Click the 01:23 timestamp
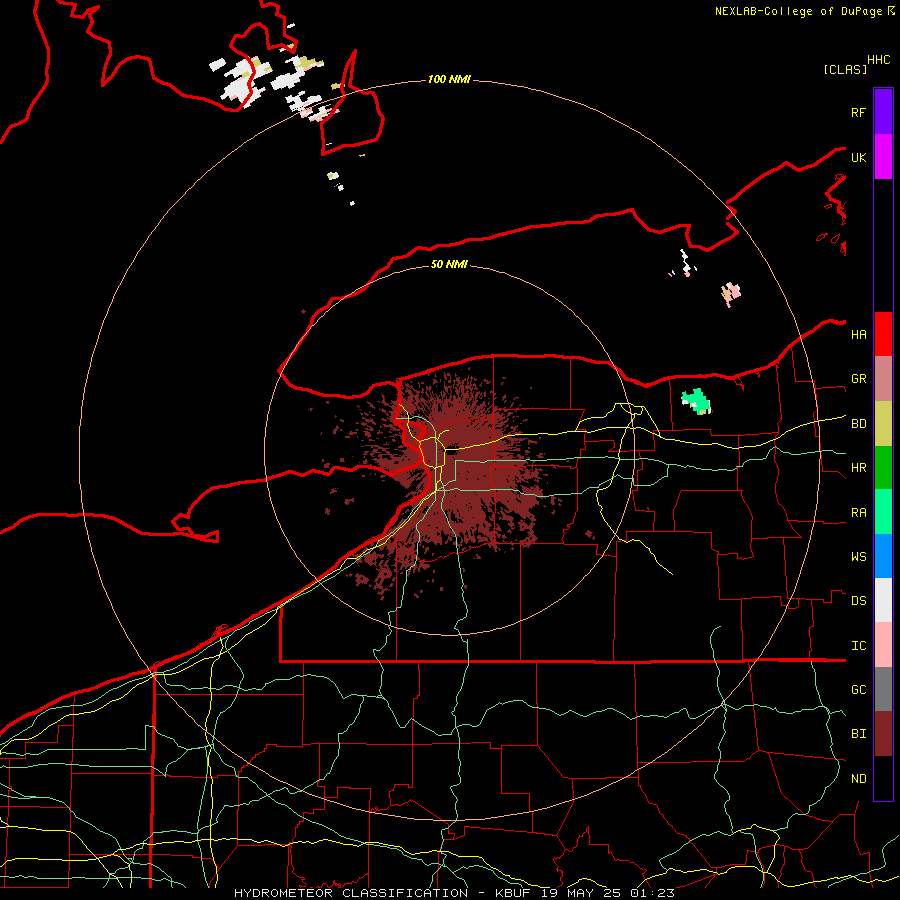The image size is (900, 900). [652, 893]
